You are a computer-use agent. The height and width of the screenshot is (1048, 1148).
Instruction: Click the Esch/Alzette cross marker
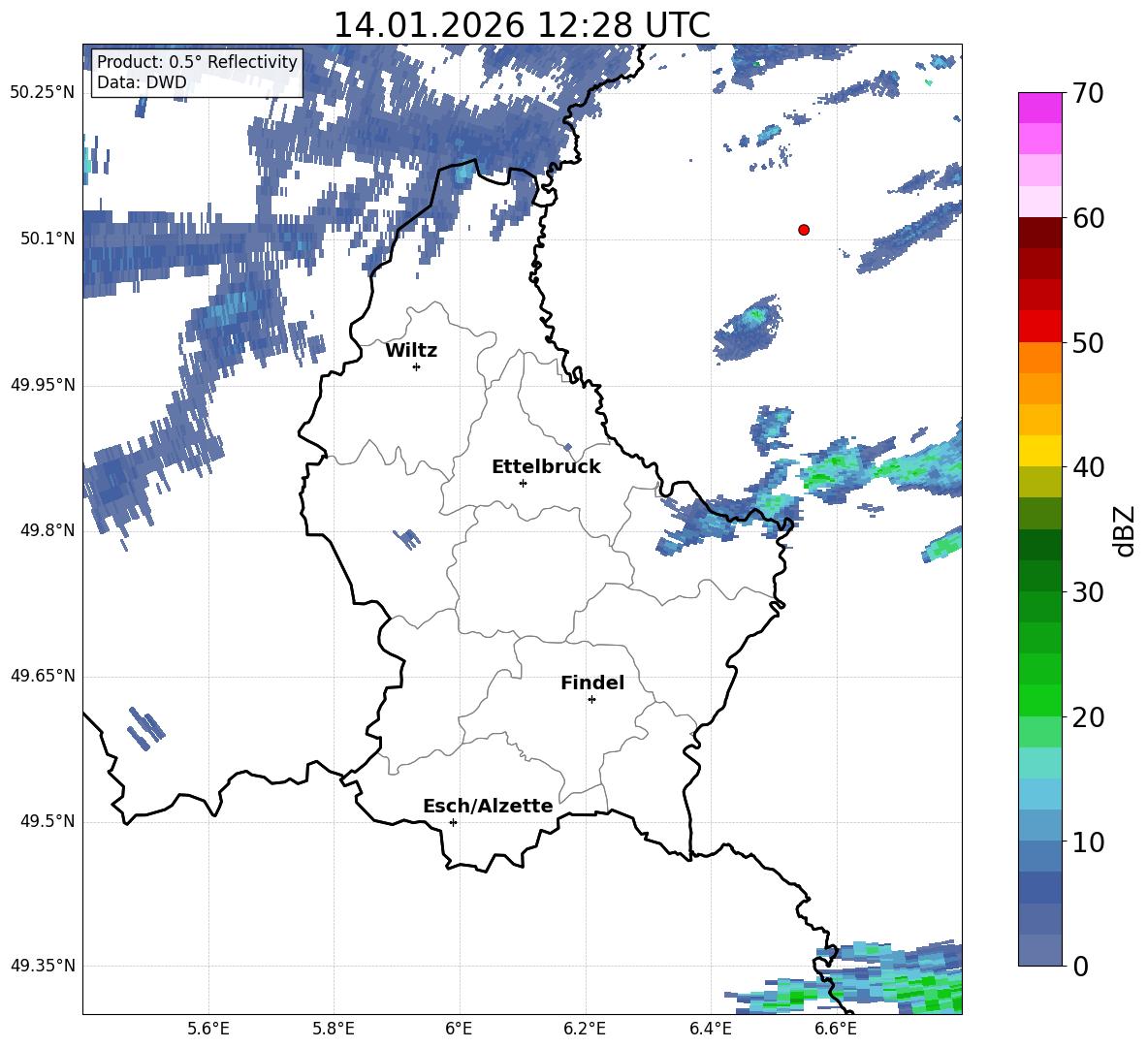(x=453, y=822)
